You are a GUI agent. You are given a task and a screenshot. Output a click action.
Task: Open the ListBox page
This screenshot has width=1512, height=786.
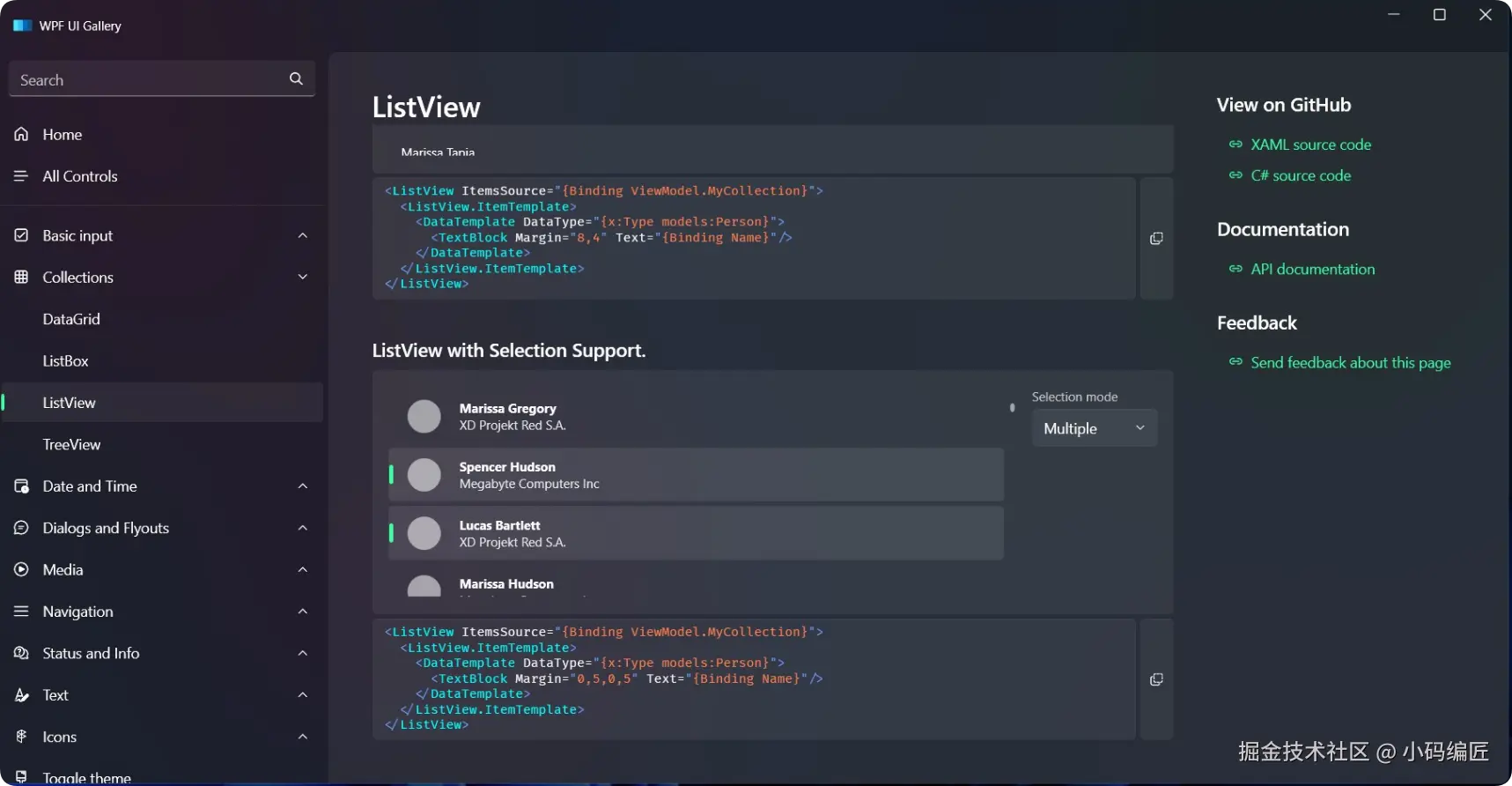click(x=162, y=360)
